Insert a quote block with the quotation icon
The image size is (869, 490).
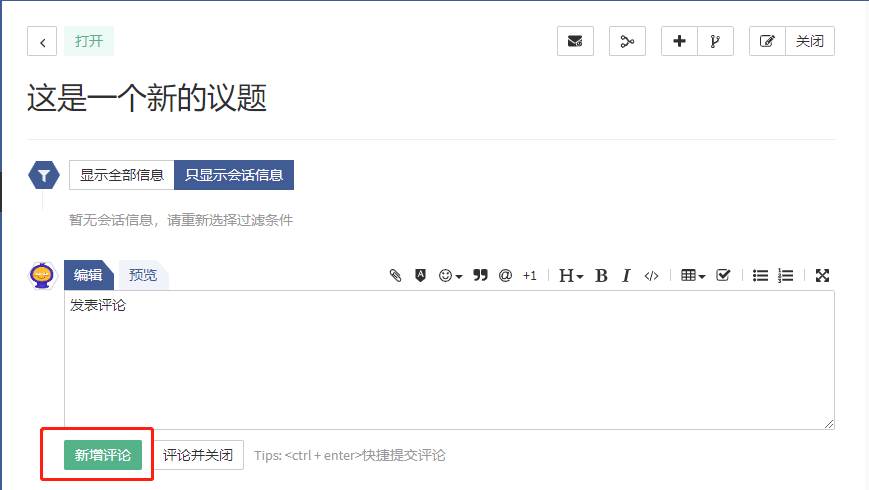point(480,276)
